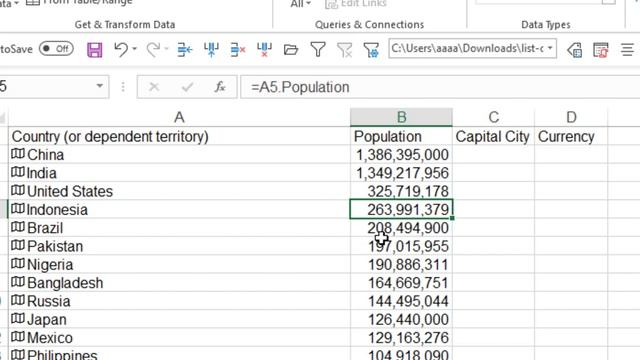Select cell with population 190,886,311
This screenshot has width=640, height=360.
401,264
